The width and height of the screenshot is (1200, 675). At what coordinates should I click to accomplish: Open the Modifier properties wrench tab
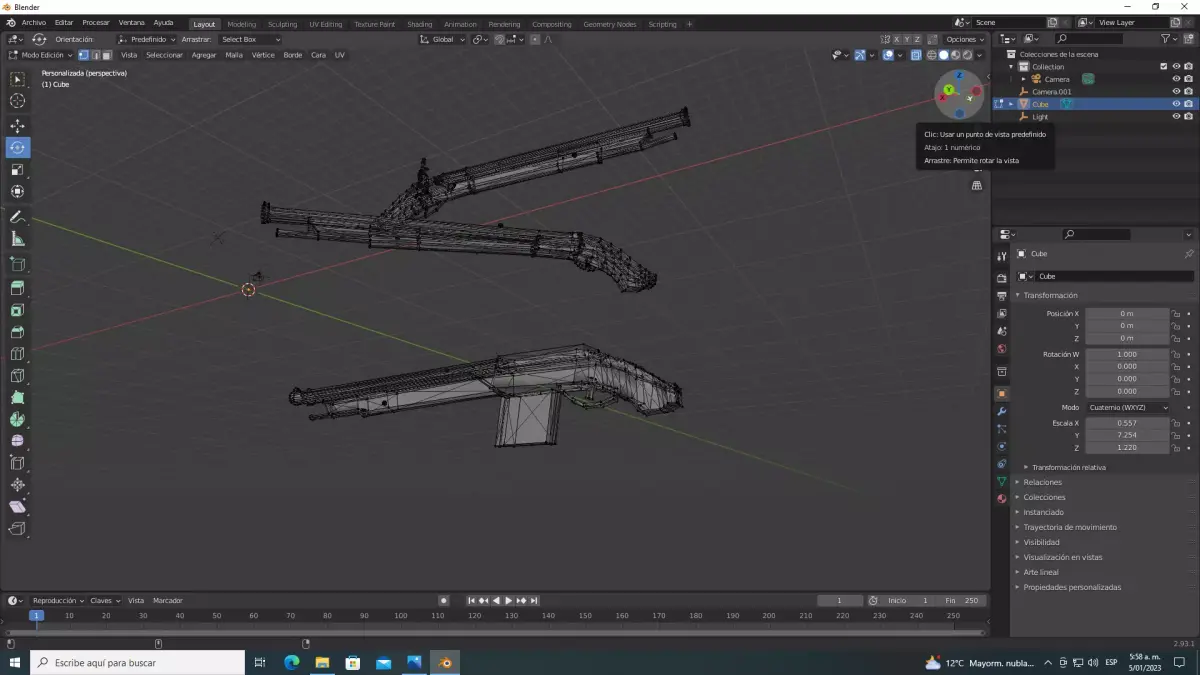coord(1001,411)
